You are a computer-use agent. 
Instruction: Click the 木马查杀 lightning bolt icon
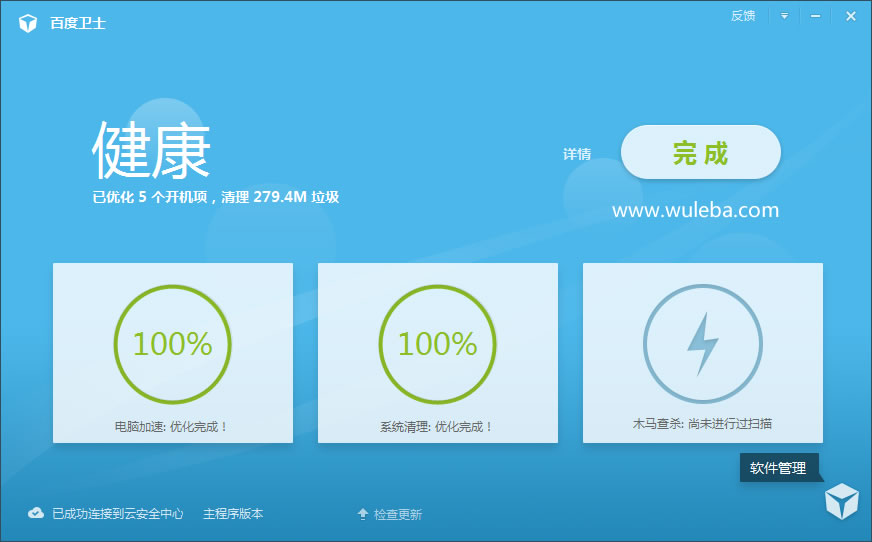click(x=703, y=344)
